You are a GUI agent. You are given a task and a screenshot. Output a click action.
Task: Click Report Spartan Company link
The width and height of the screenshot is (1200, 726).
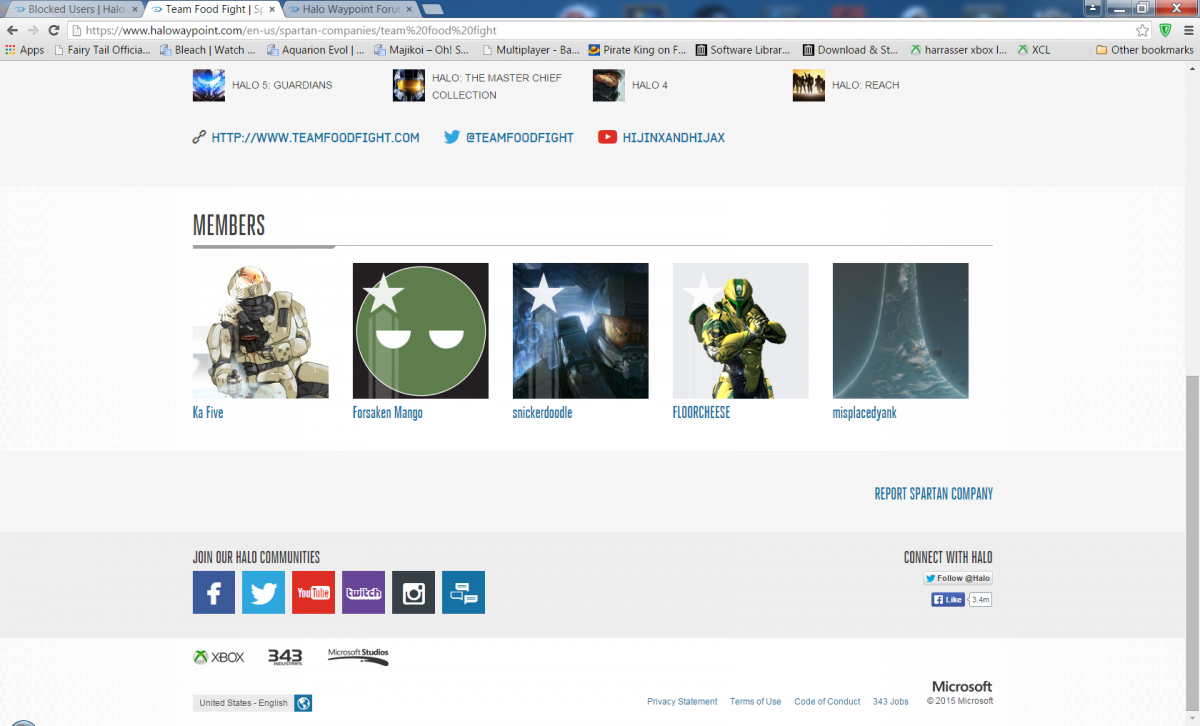(933, 494)
